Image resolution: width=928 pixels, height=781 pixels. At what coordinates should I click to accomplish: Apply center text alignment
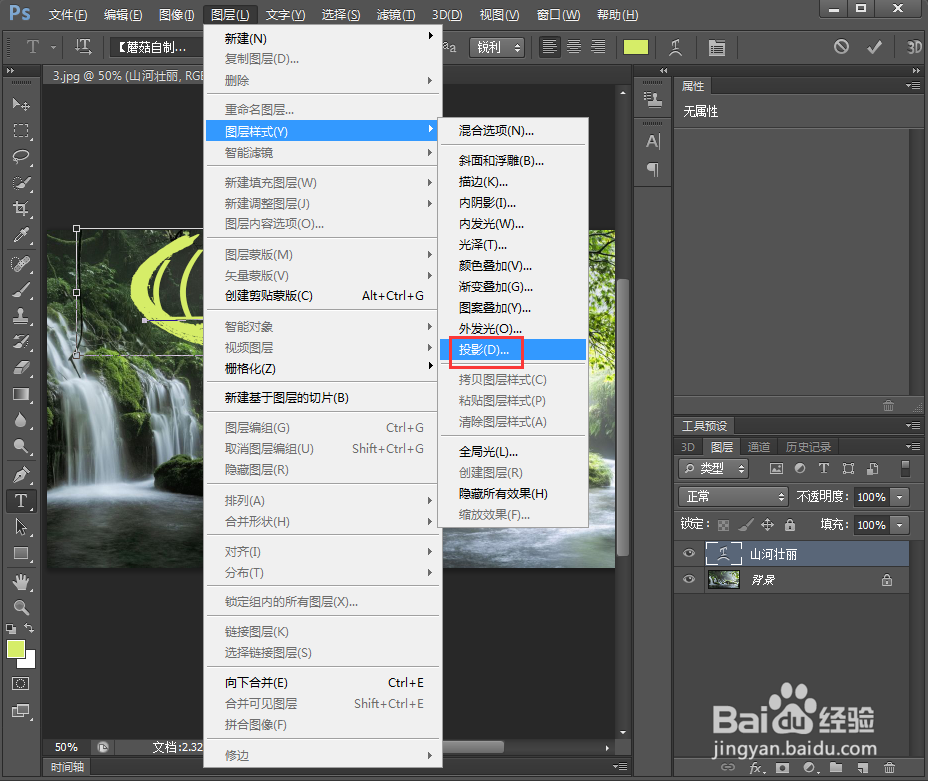click(x=574, y=47)
